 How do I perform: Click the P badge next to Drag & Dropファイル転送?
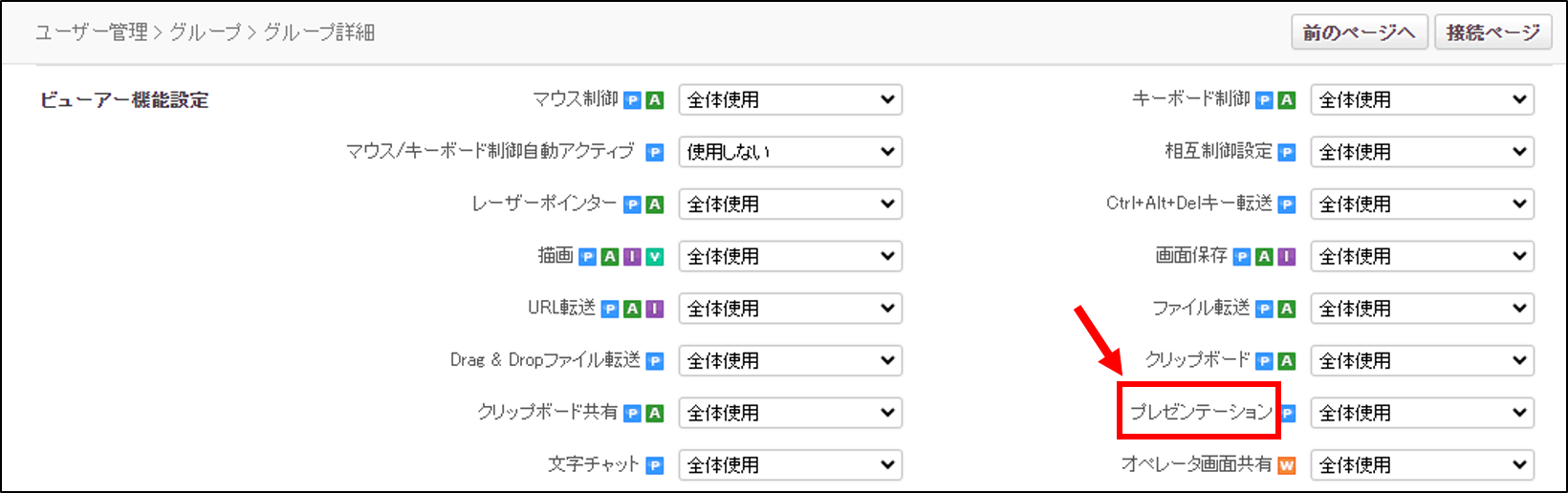[655, 361]
